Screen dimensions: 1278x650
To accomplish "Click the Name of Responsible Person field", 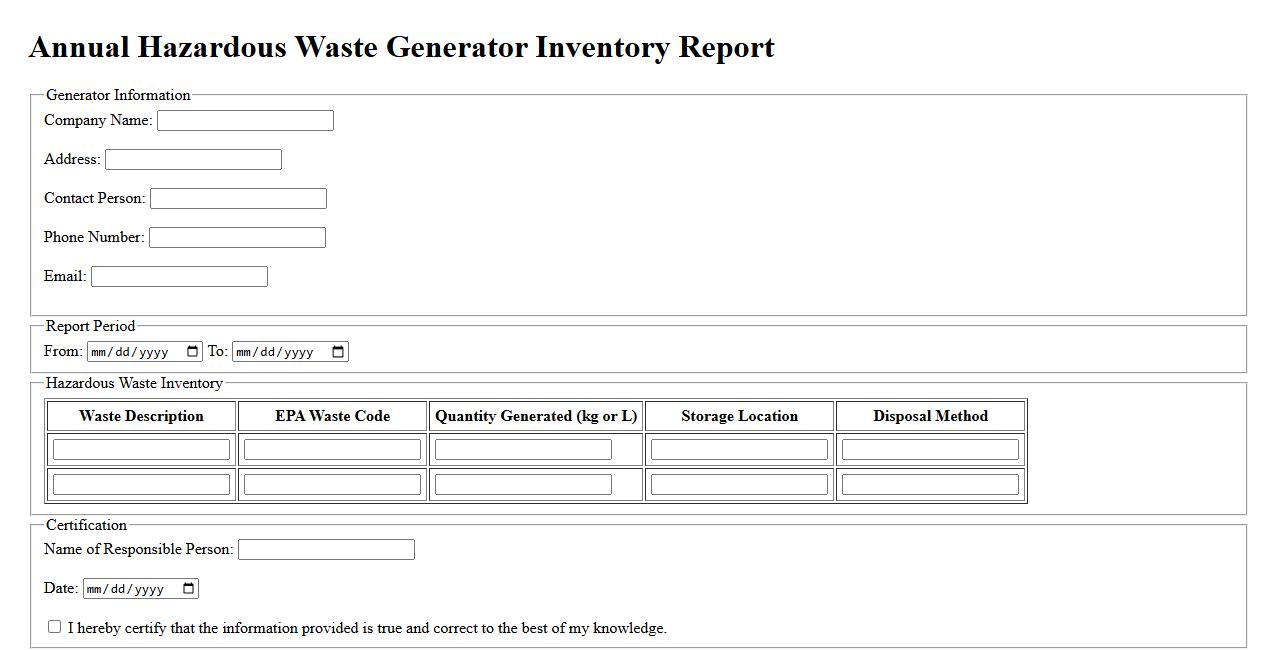I will pos(326,550).
